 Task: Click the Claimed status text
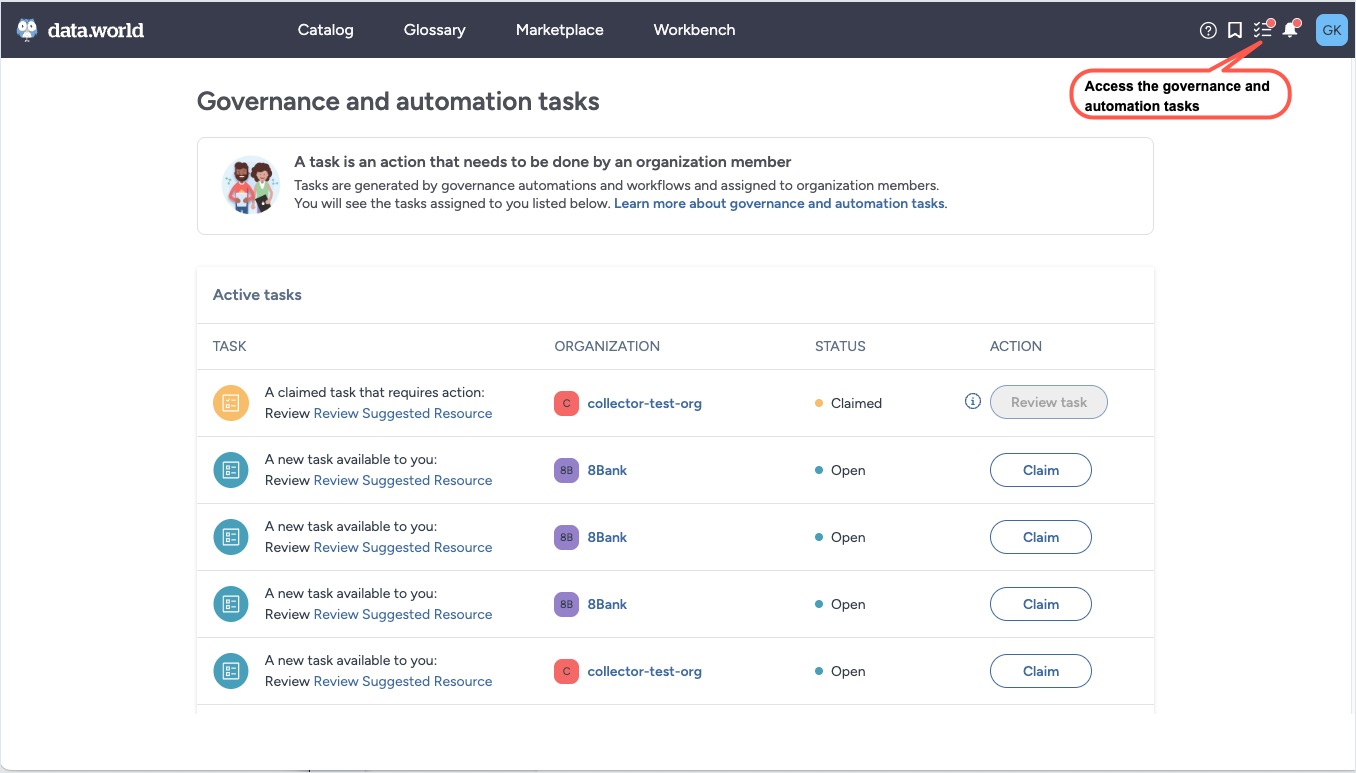856,403
